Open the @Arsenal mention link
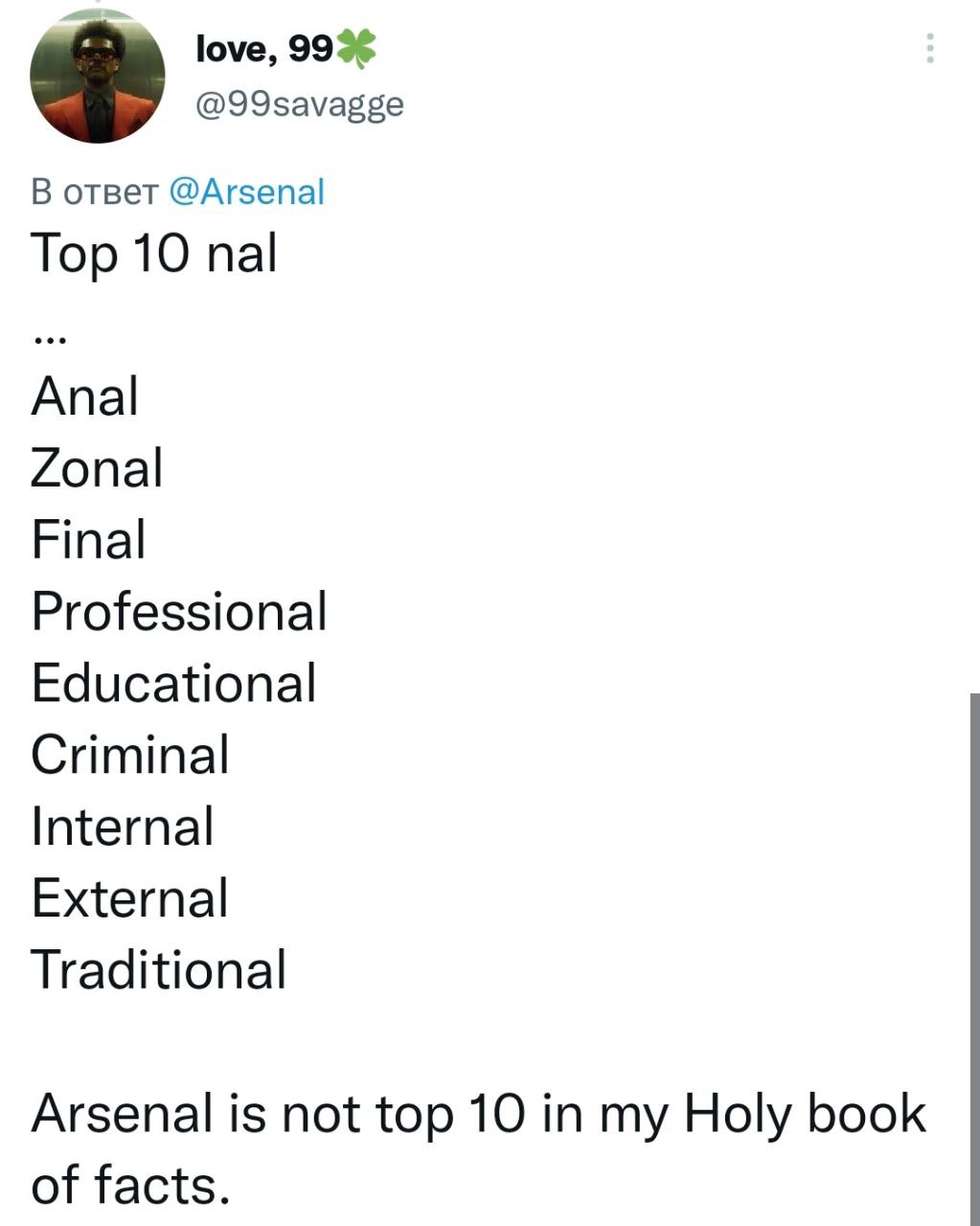Viewport: 980px width, 1226px height. [247, 192]
